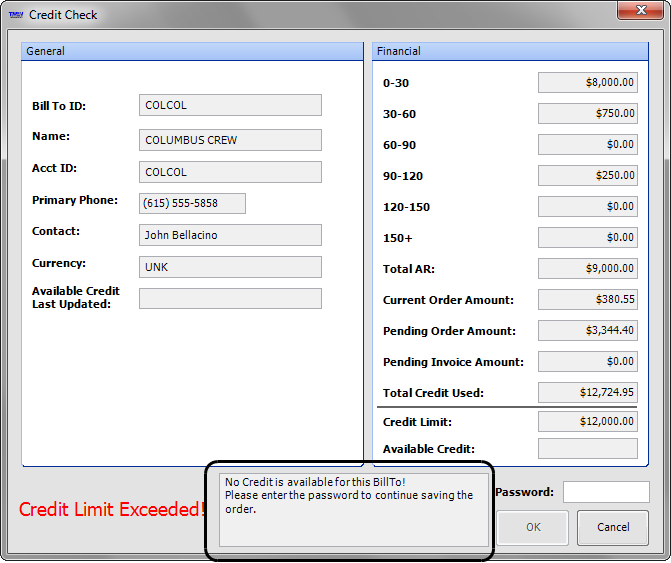Select the 30-60 amount $750.00
This screenshot has width=671, height=563.
coord(588,113)
